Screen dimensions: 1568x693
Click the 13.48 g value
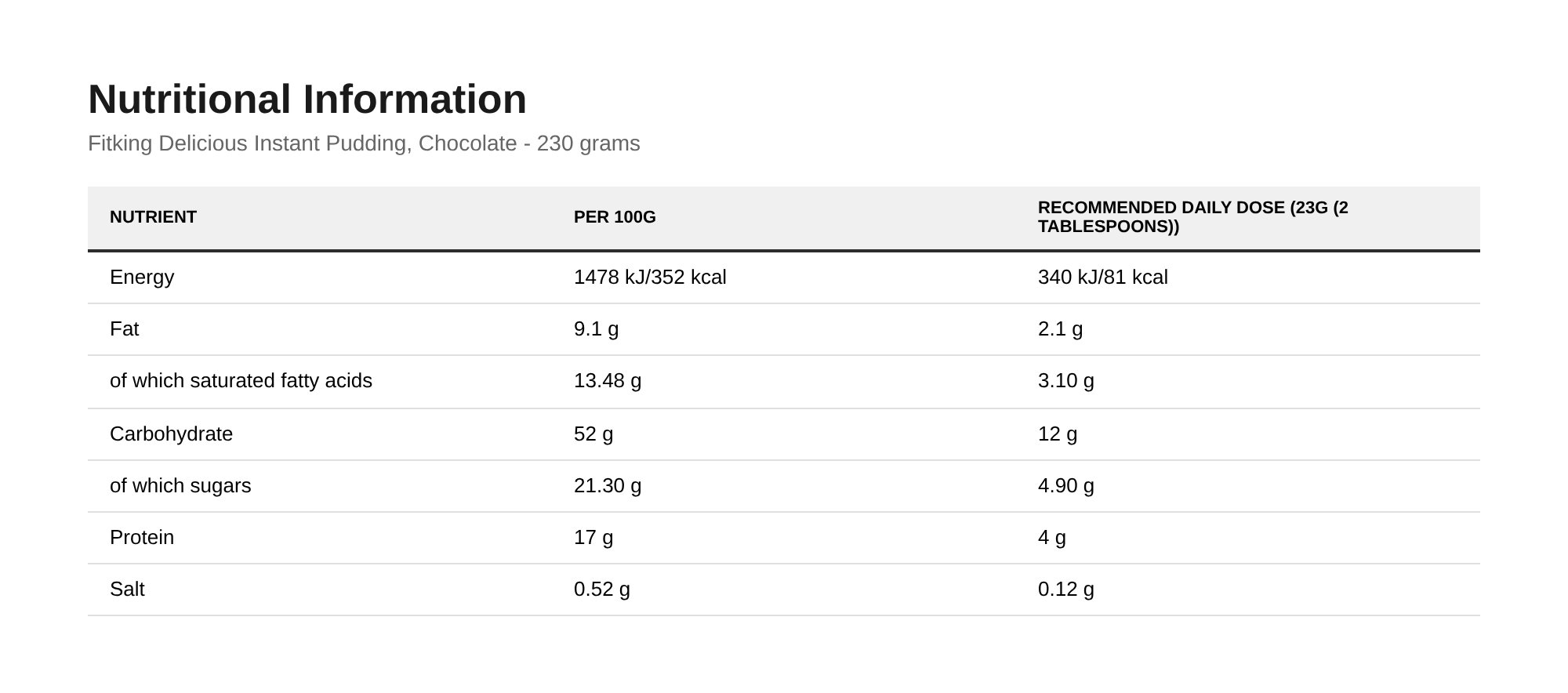[608, 381]
